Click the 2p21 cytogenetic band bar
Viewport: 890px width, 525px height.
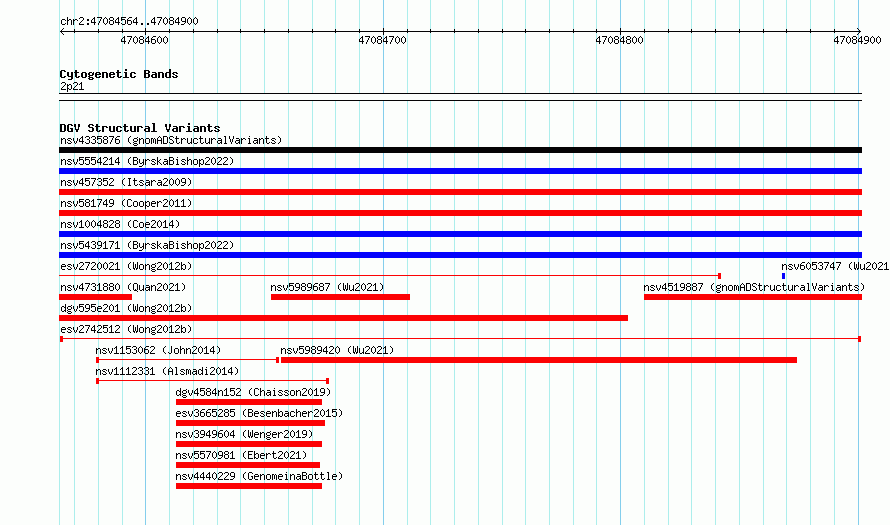[x=460, y=97]
